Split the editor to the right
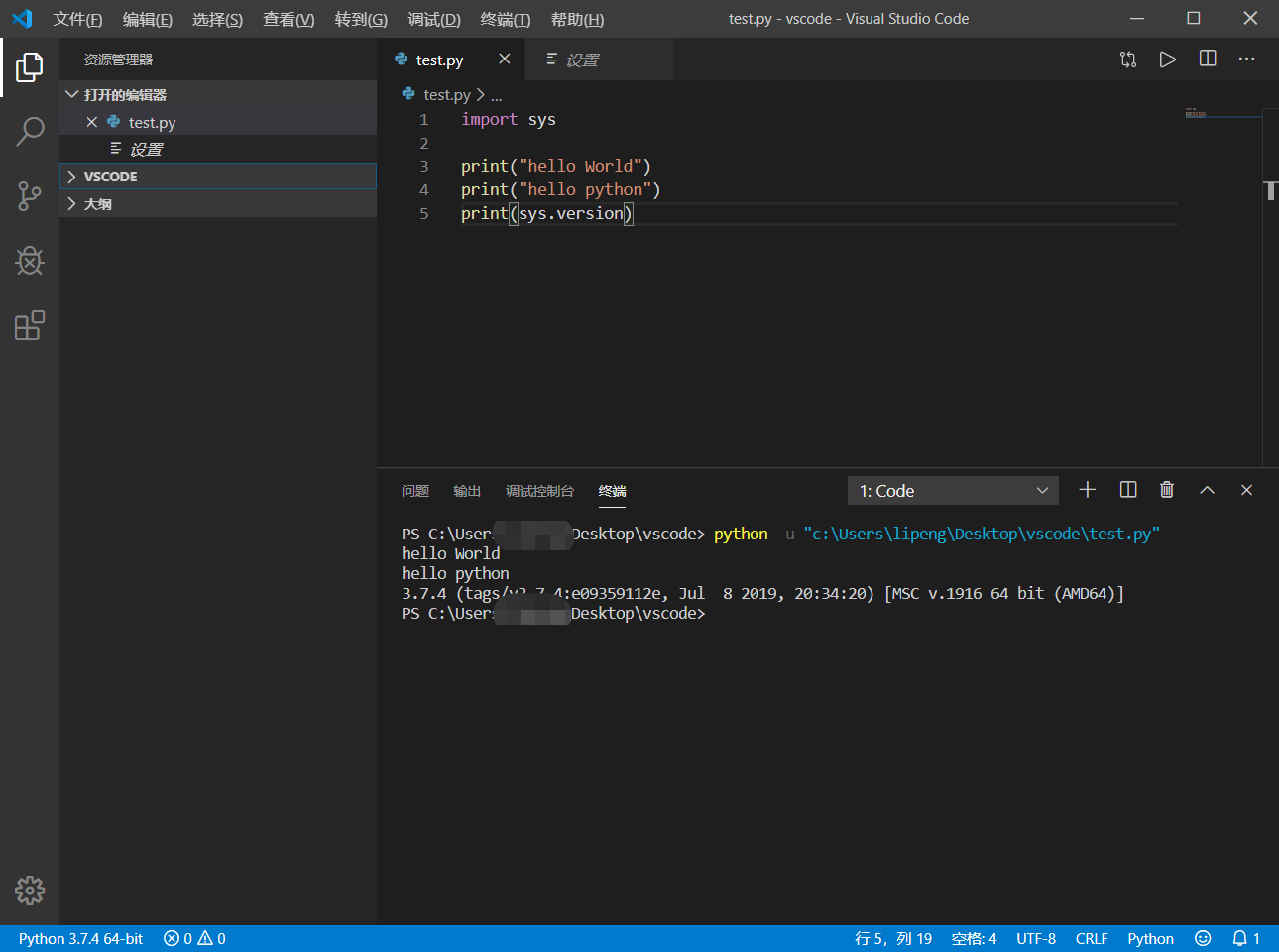Screen dimensions: 1279x952 [1207, 59]
